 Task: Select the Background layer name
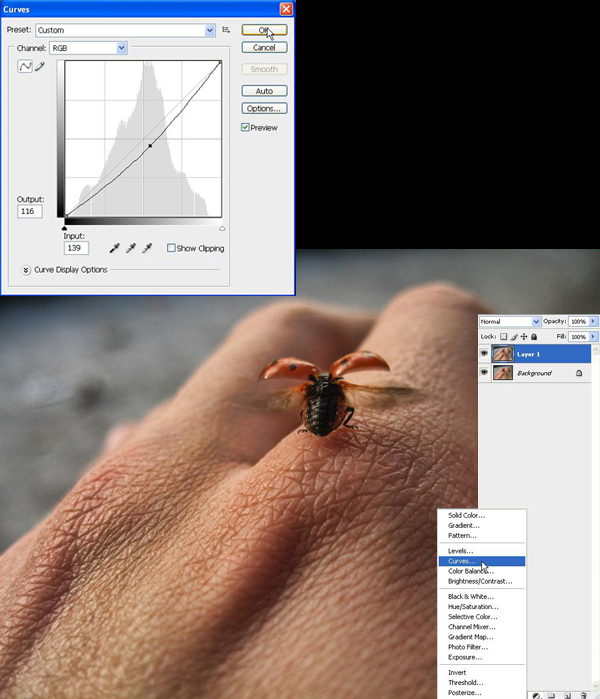534,373
